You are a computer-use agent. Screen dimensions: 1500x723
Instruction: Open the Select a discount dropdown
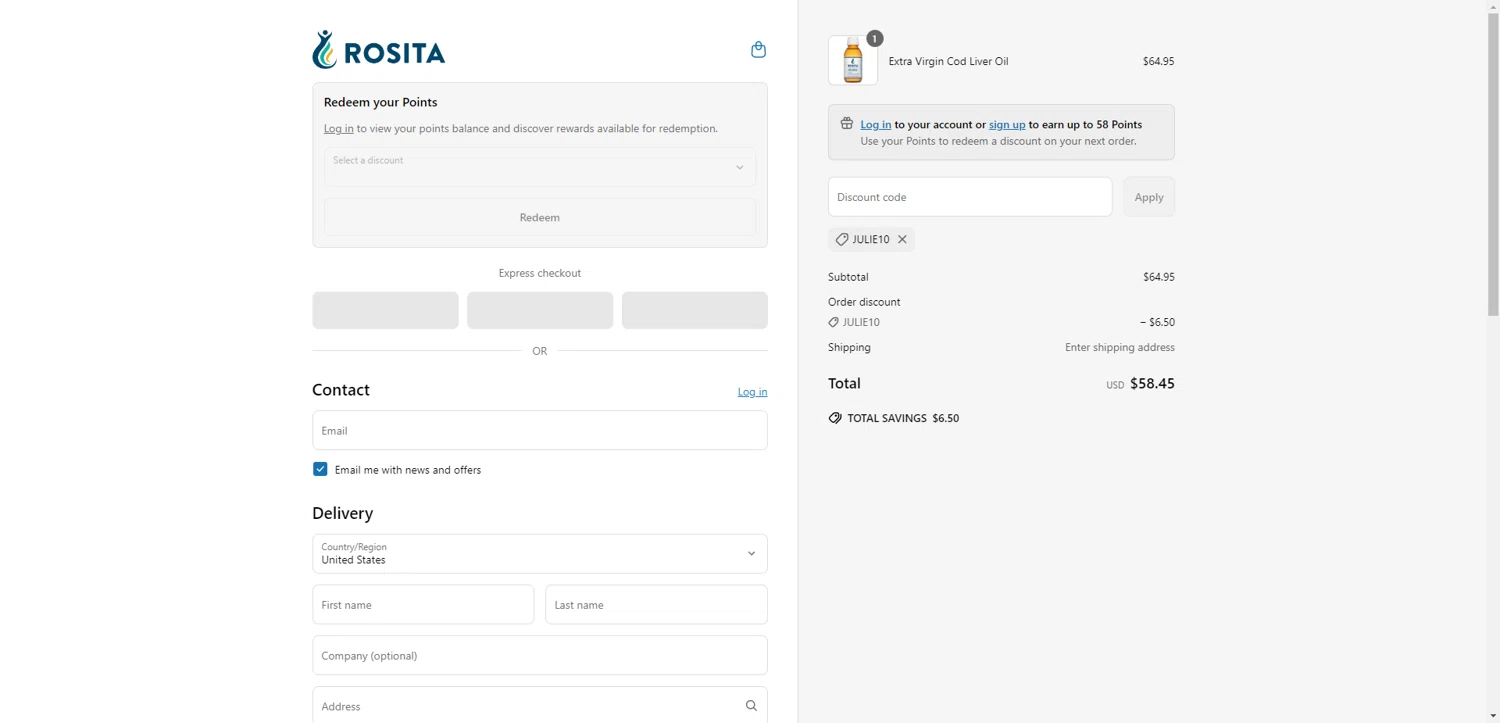pos(540,167)
